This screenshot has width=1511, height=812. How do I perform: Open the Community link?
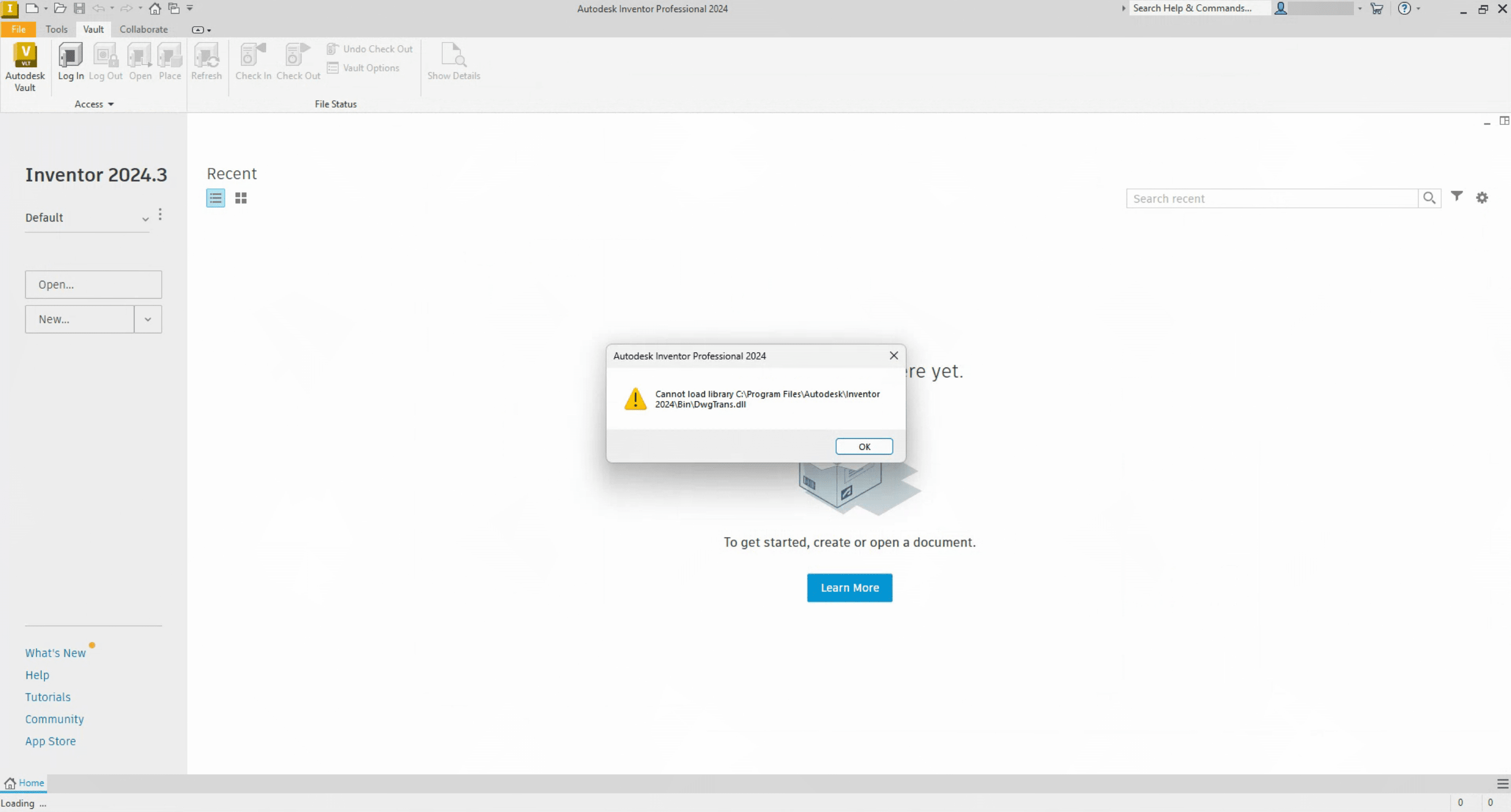pyautogui.click(x=55, y=720)
